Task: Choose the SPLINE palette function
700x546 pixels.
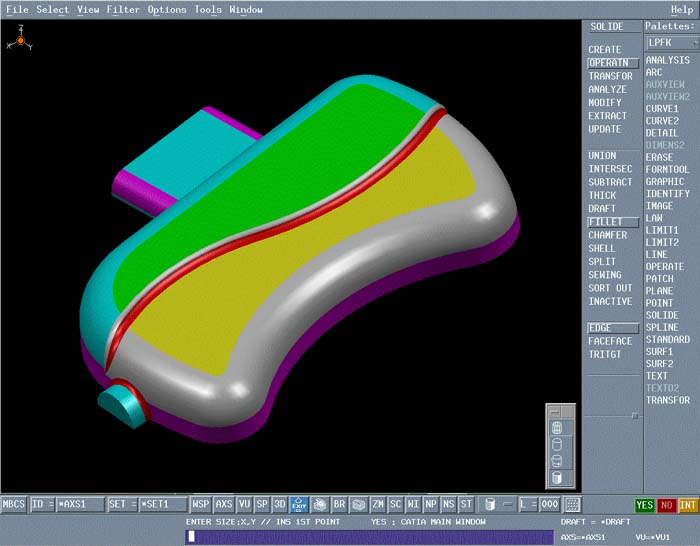Action: [662, 328]
